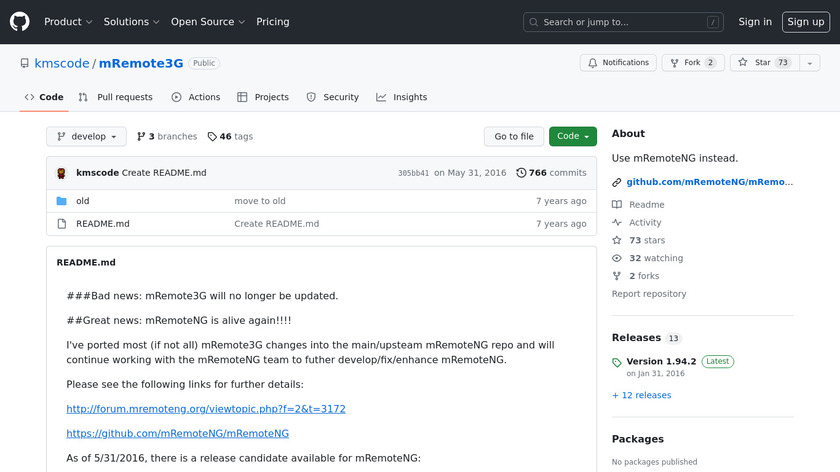The width and height of the screenshot is (840, 472).
Task: Expand the develop branch dropdown
Action: 87,137
